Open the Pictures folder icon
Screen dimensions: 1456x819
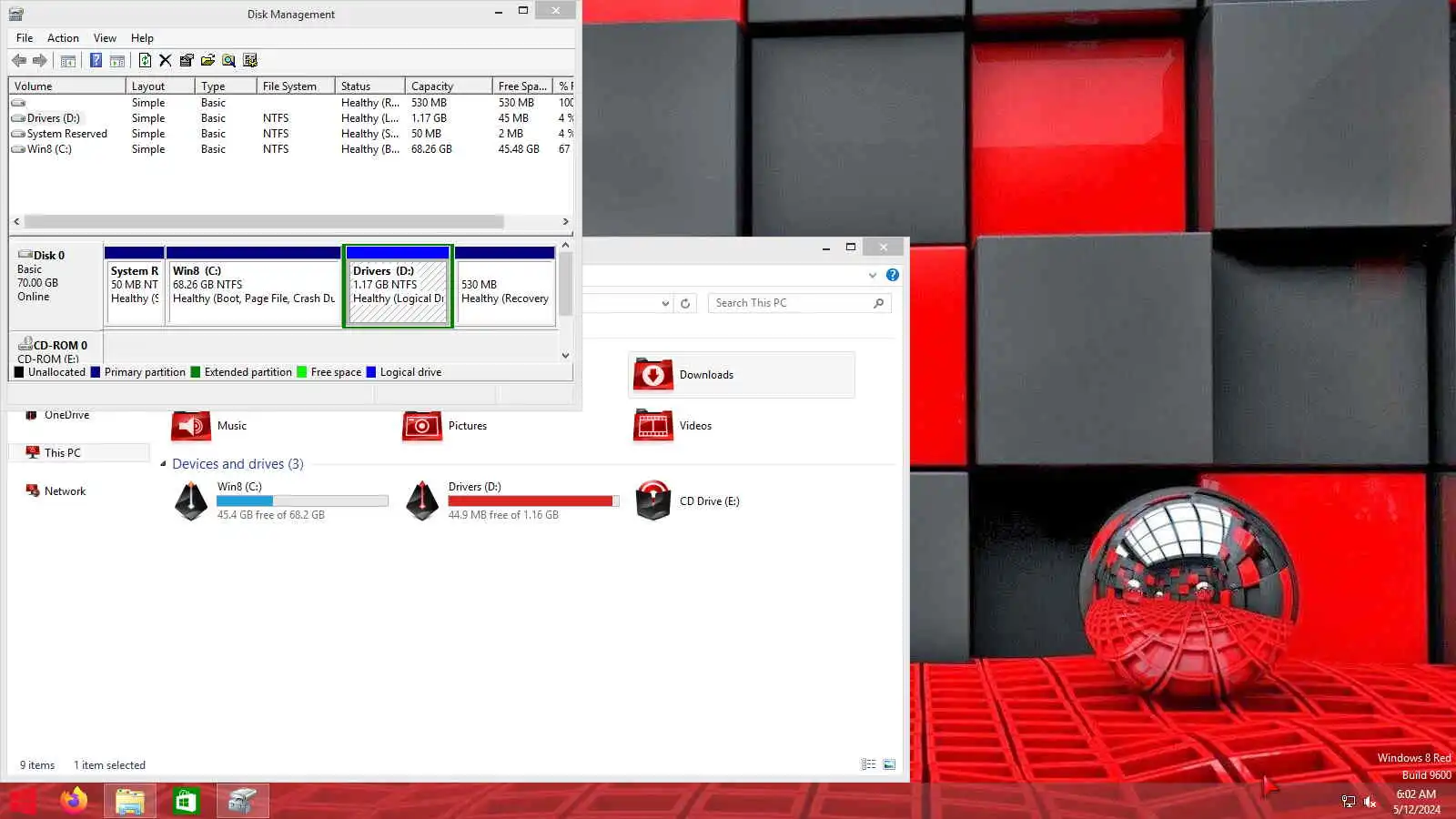(422, 426)
